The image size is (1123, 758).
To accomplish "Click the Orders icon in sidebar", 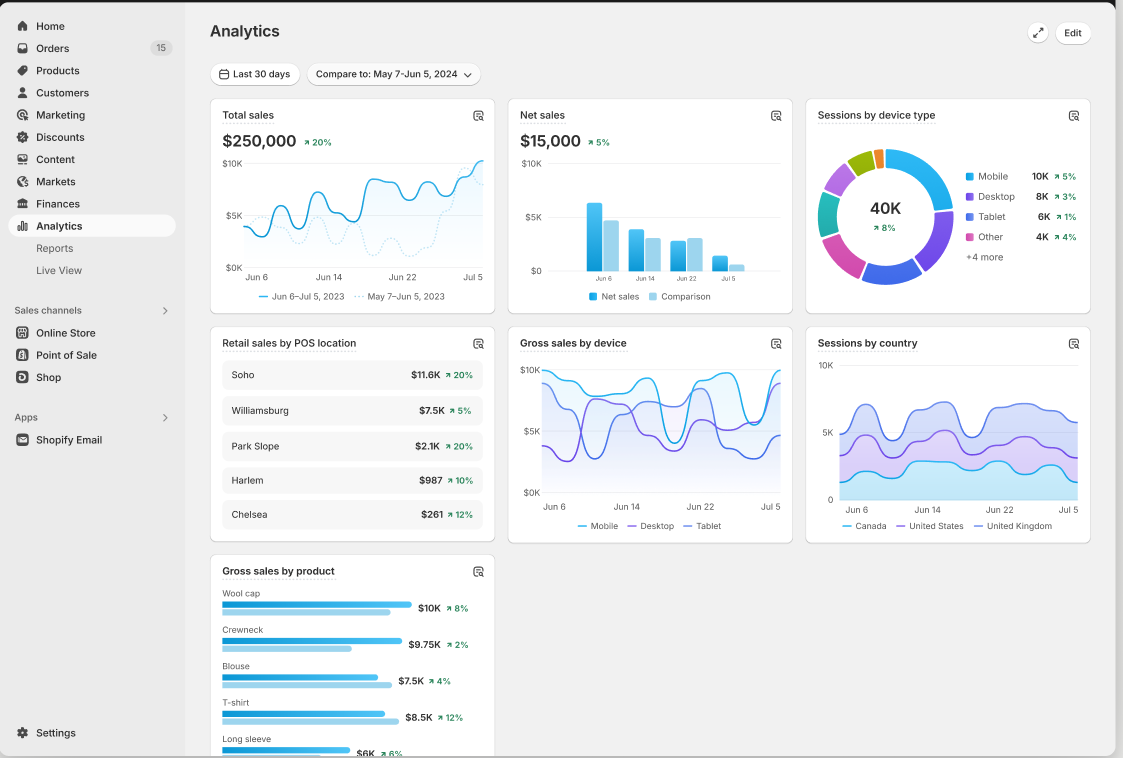I will (22, 48).
